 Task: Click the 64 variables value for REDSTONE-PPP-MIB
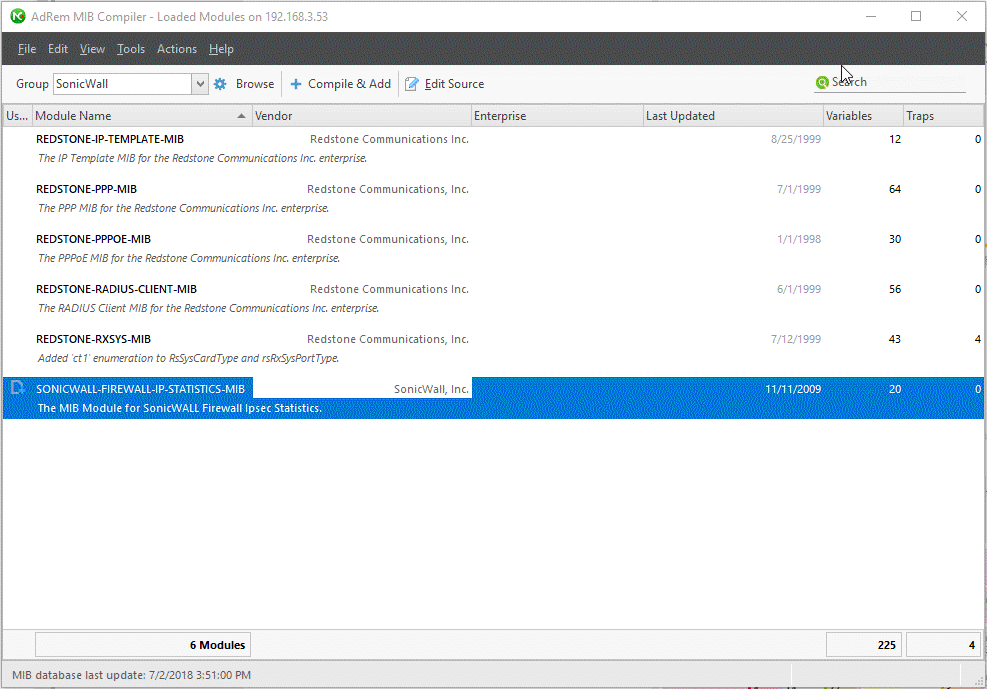point(894,189)
